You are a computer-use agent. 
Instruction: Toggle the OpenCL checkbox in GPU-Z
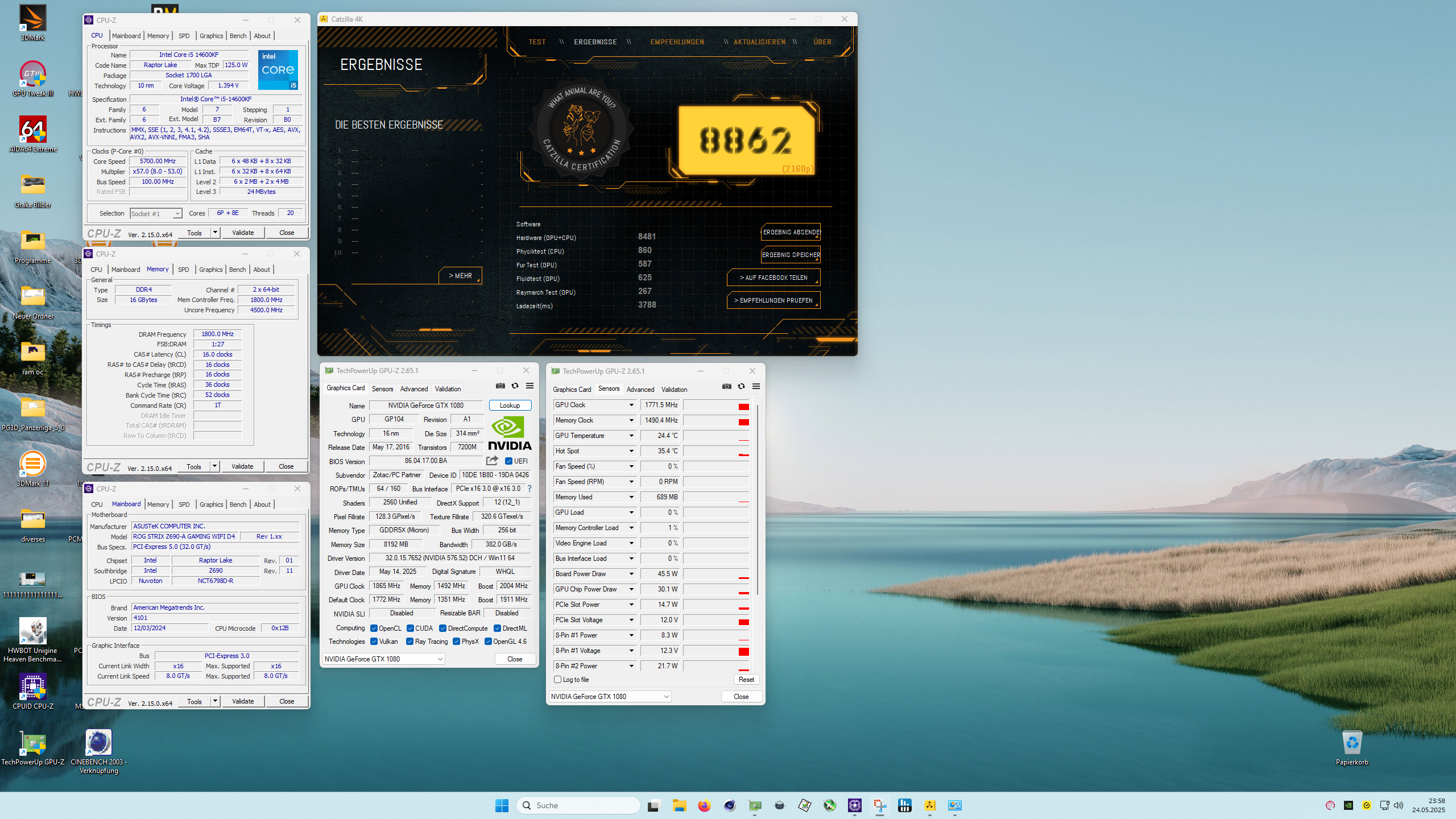[x=374, y=628]
